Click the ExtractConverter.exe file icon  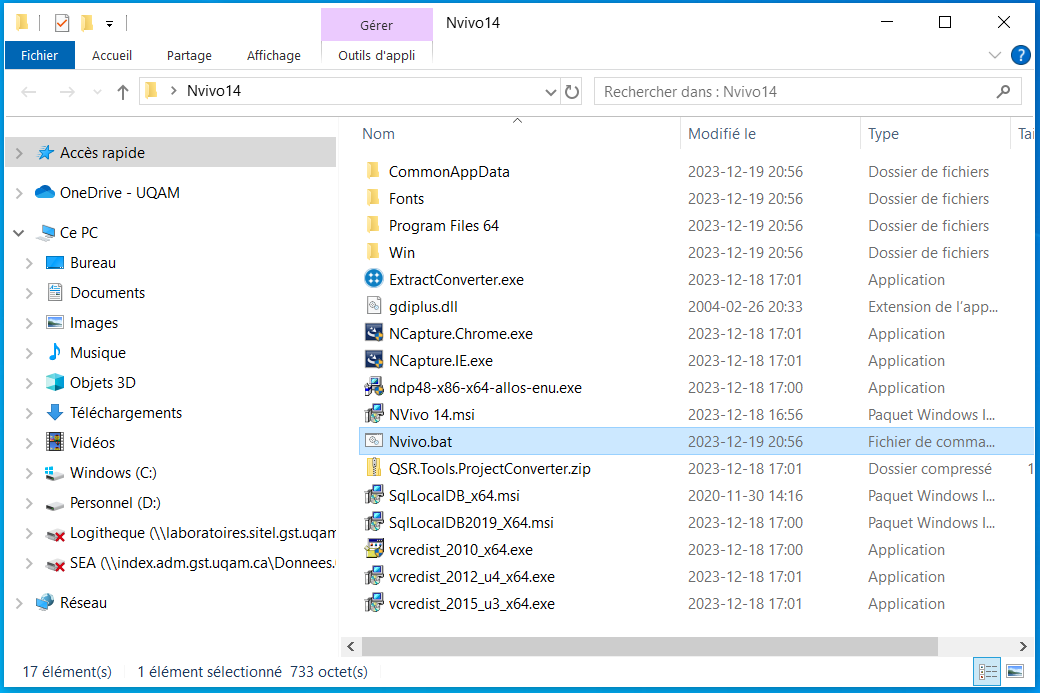pyautogui.click(x=374, y=280)
